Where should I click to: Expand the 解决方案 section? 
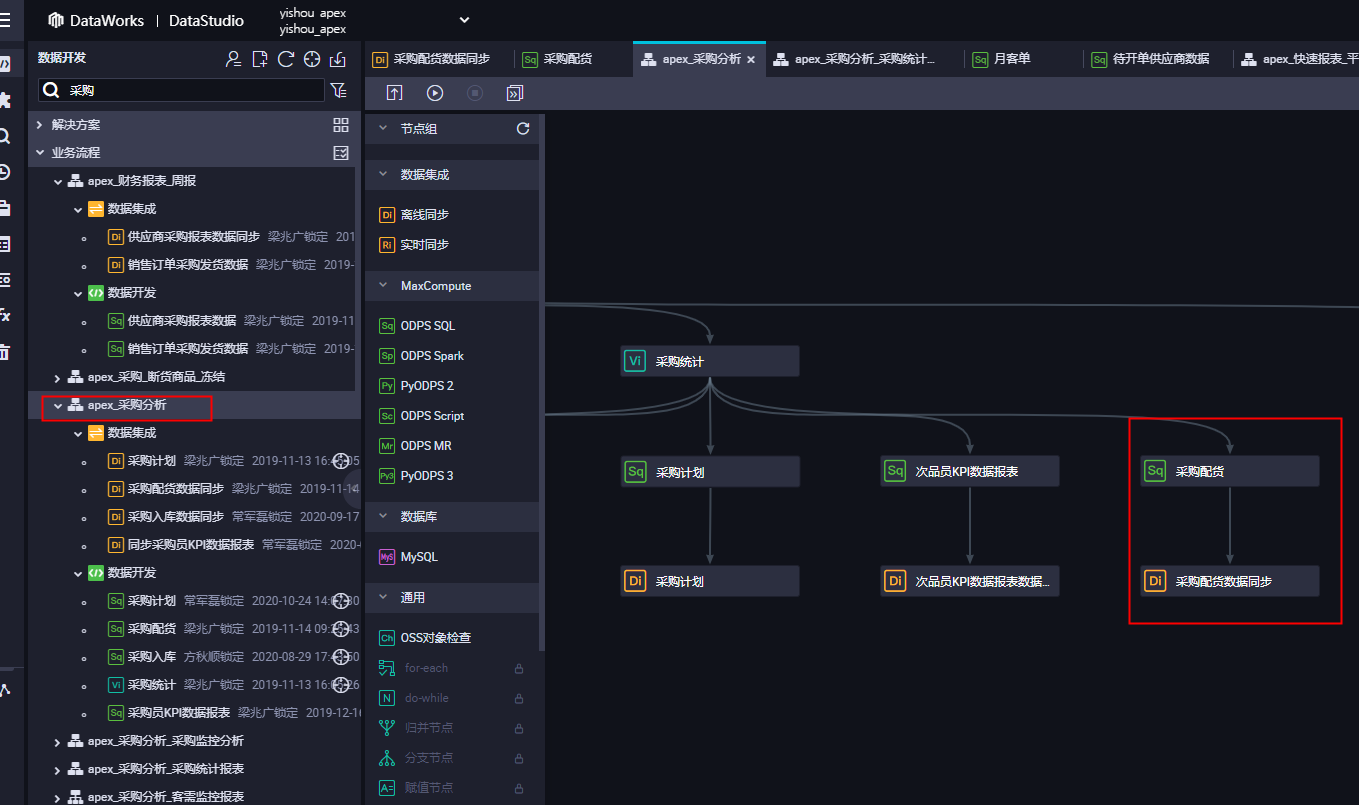(x=40, y=125)
